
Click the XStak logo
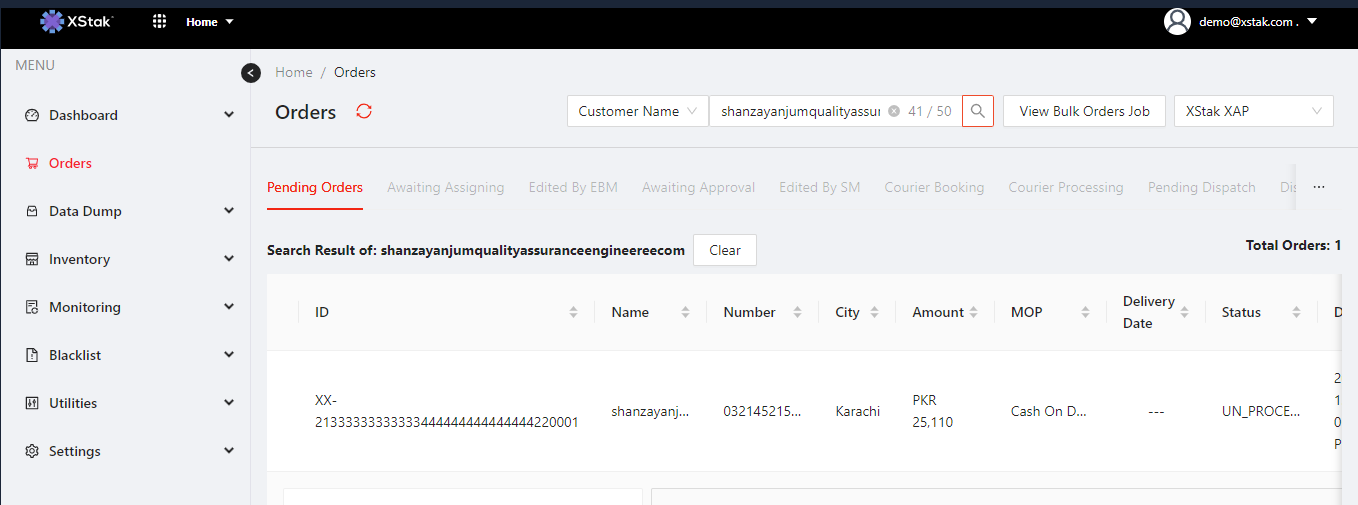pyautogui.click(x=77, y=21)
